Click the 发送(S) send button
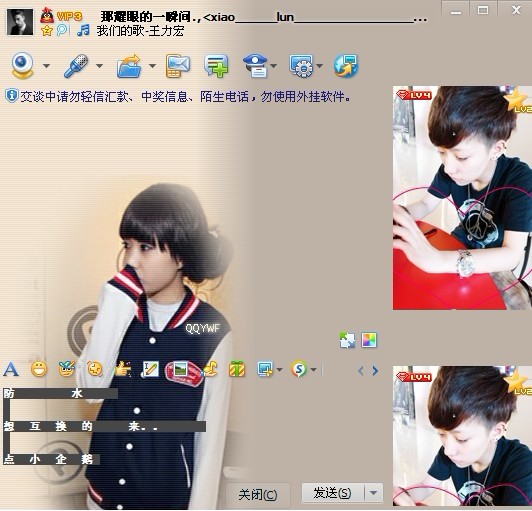The image size is (532, 511). [332, 493]
